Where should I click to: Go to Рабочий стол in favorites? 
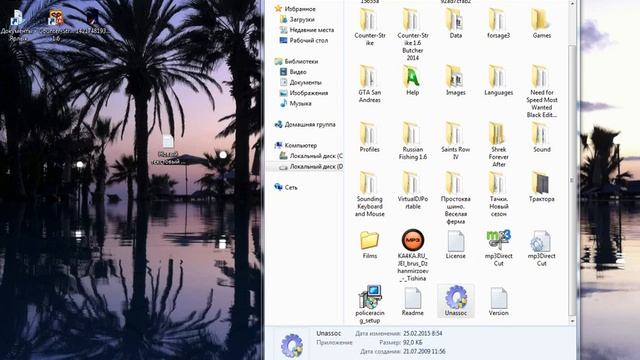(x=309, y=40)
